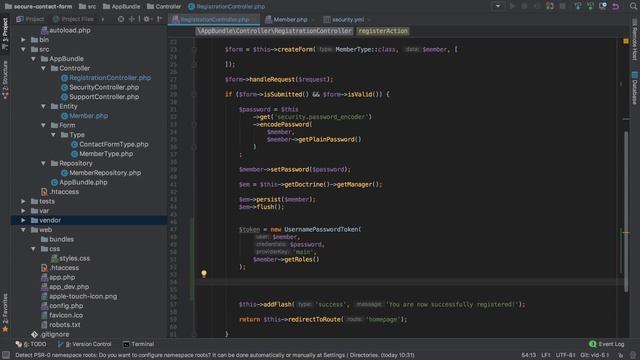Click the Collapse All icon in Project panel
The image size is (640, 360).
132,19
